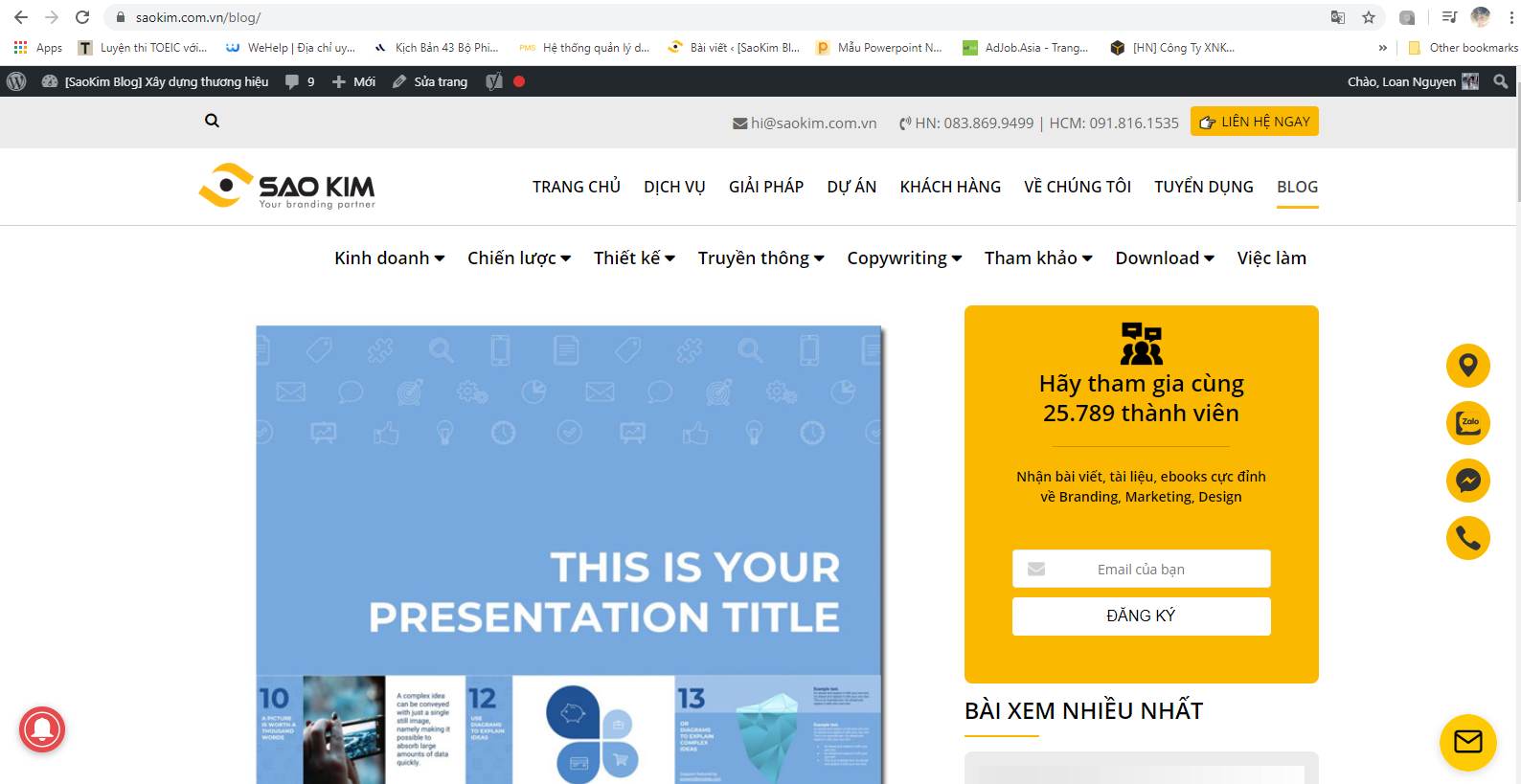Click the floating phone call icon

tap(1467, 538)
